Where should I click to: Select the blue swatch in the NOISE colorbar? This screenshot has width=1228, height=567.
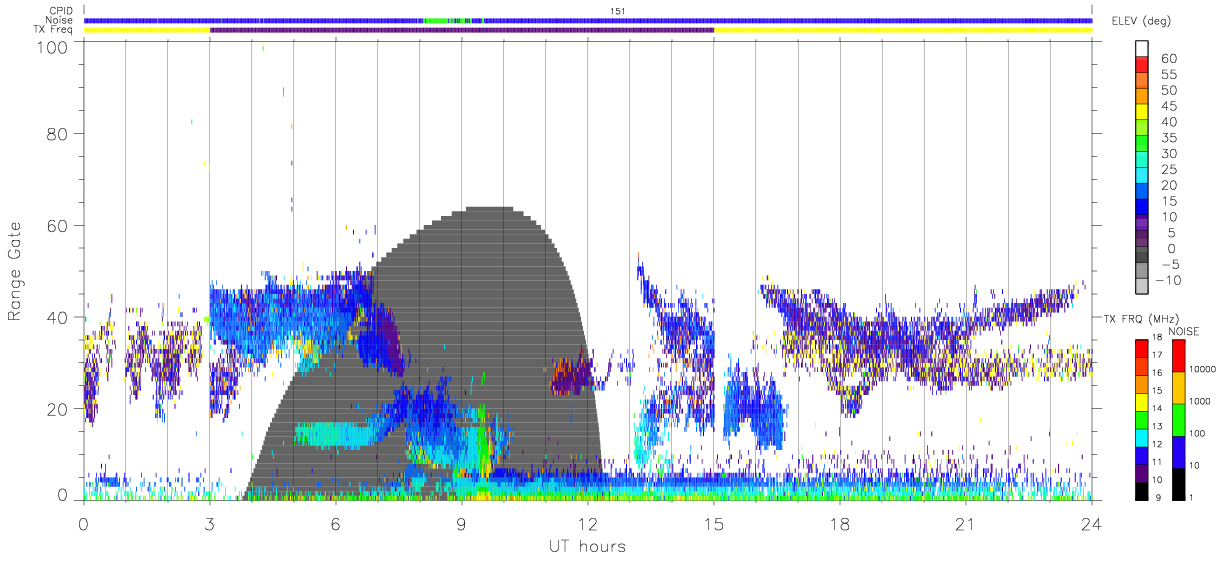[x=1179, y=452]
